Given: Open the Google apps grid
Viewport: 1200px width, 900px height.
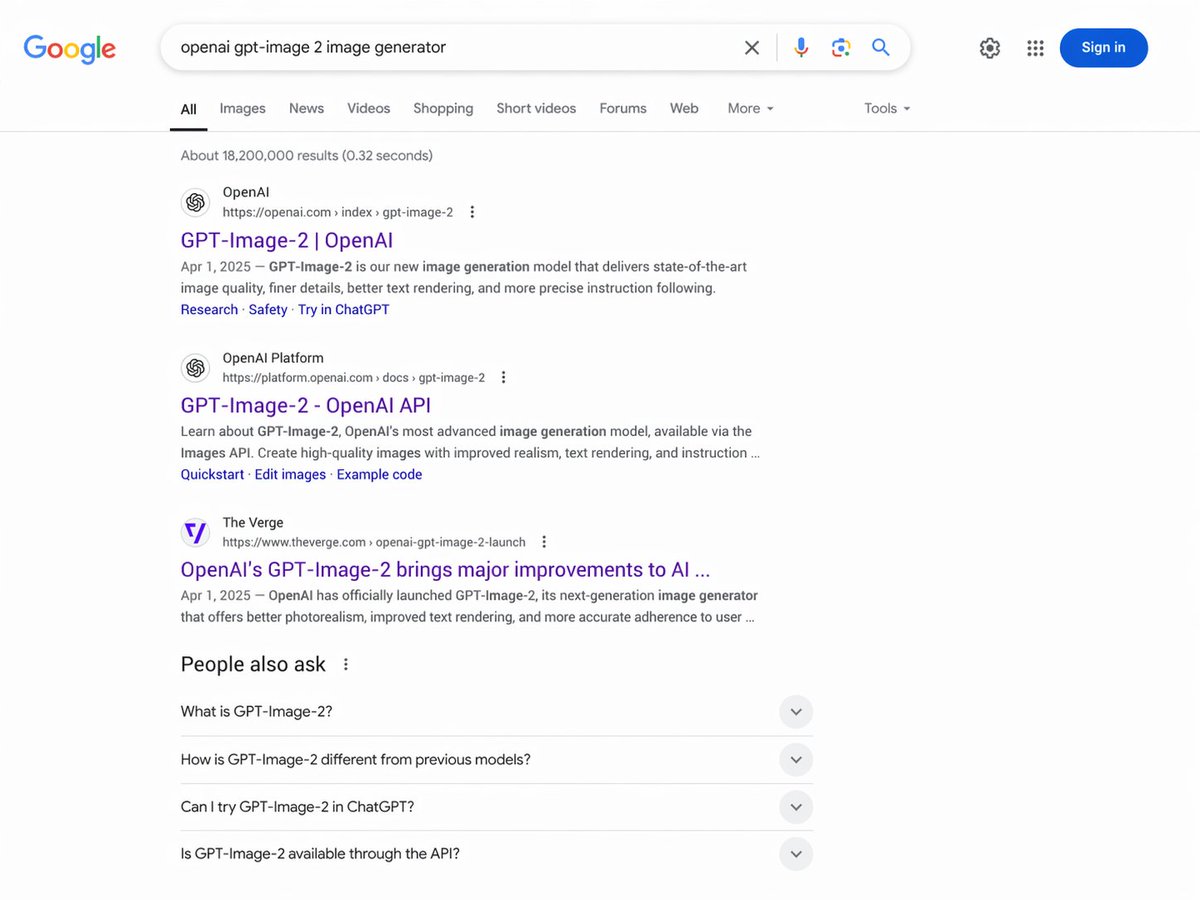Looking at the screenshot, I should click(x=1035, y=47).
